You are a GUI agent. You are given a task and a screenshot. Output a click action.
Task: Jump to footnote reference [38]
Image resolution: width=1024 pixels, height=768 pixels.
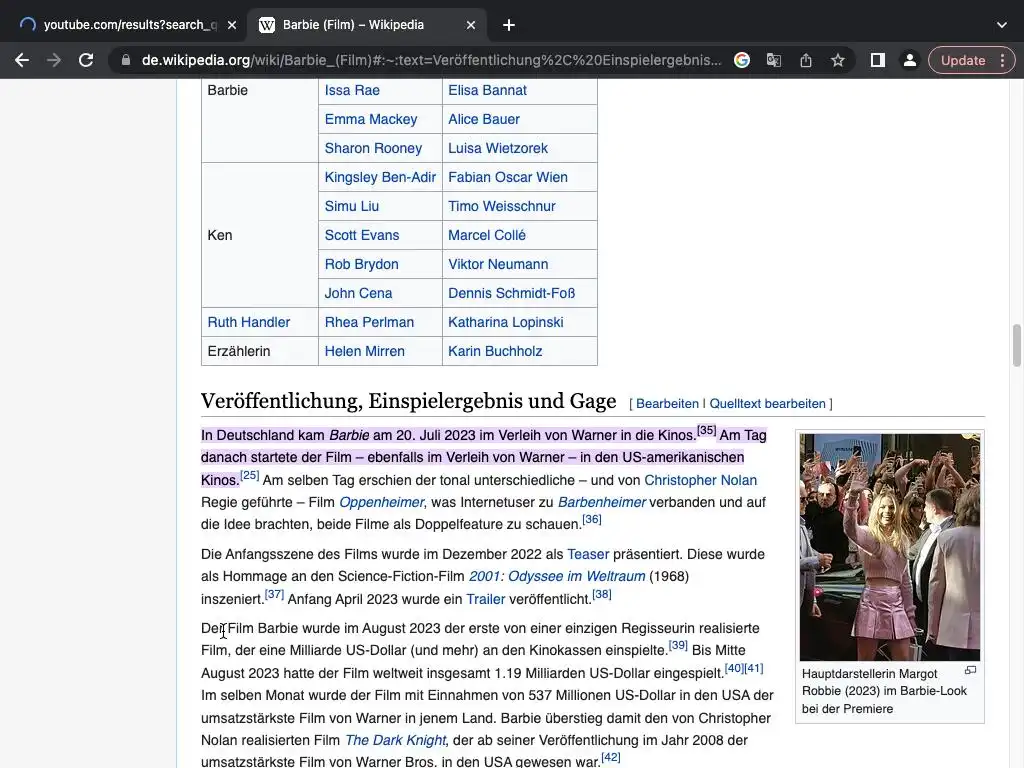point(601,594)
